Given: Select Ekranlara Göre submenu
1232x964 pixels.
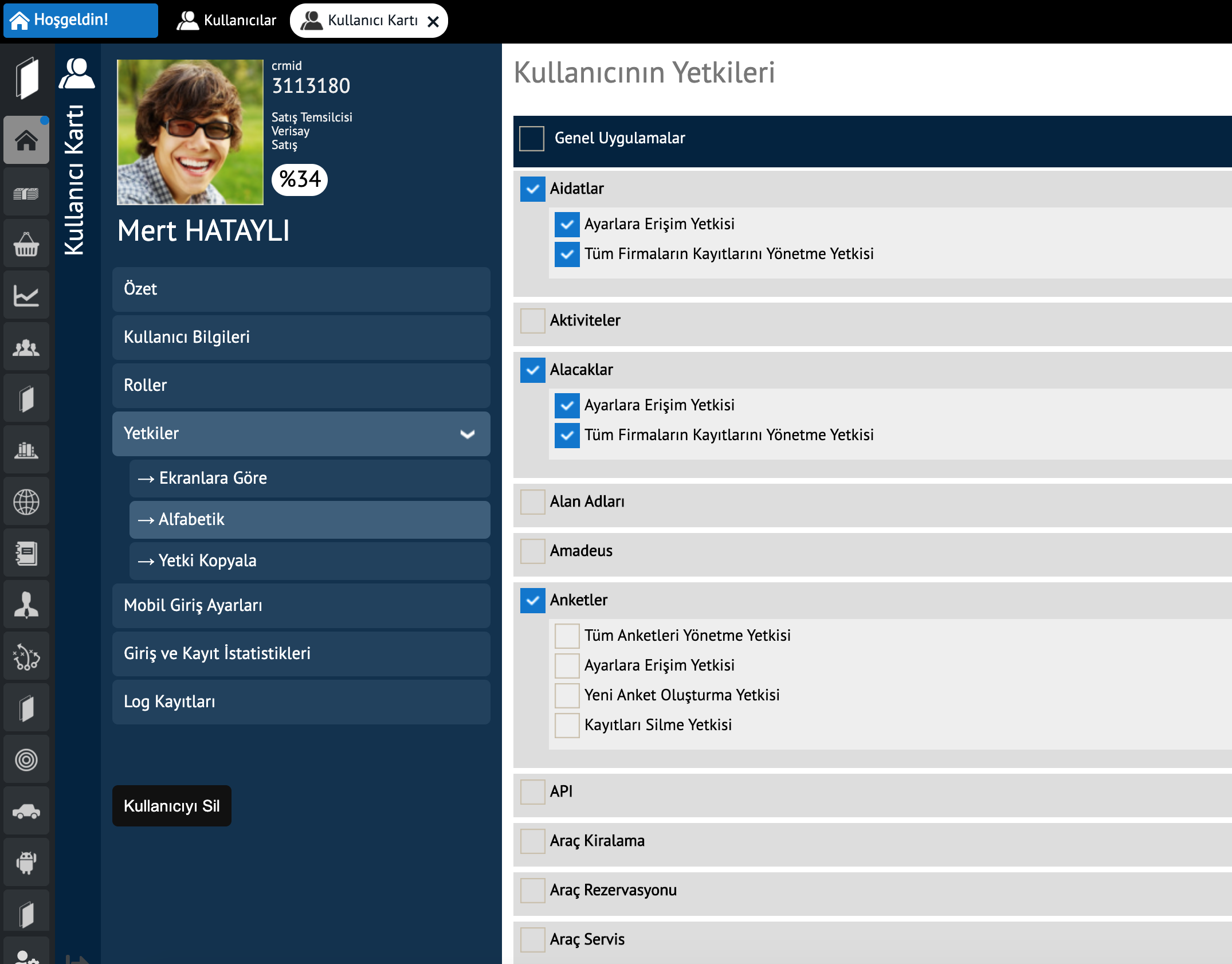Looking at the screenshot, I should [x=310, y=478].
